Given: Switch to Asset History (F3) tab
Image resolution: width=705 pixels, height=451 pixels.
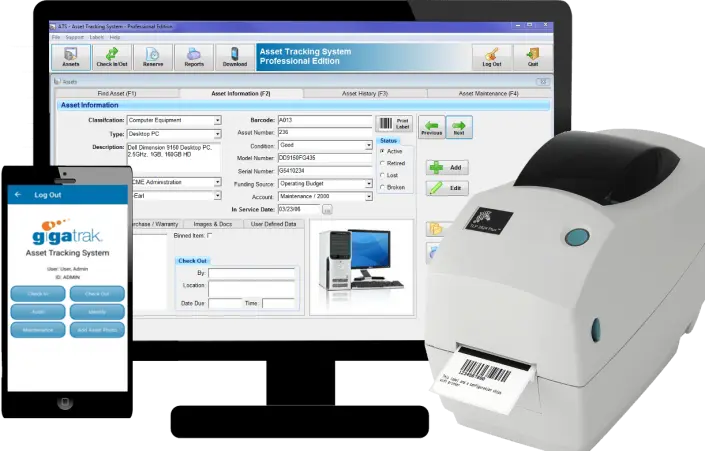Looking at the screenshot, I should coord(365,94).
